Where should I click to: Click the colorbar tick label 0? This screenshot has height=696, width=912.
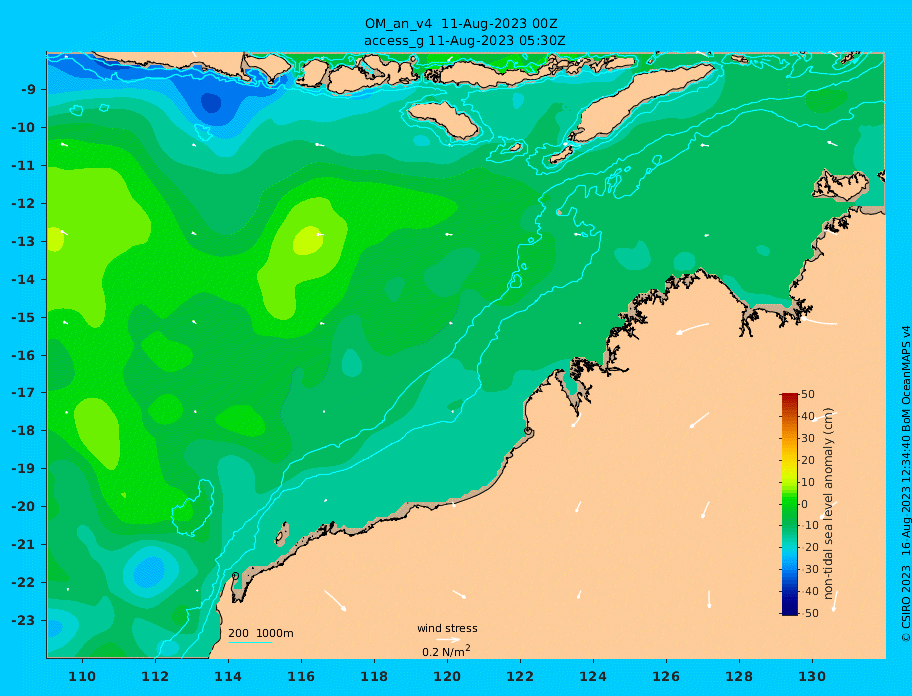[x=805, y=504]
